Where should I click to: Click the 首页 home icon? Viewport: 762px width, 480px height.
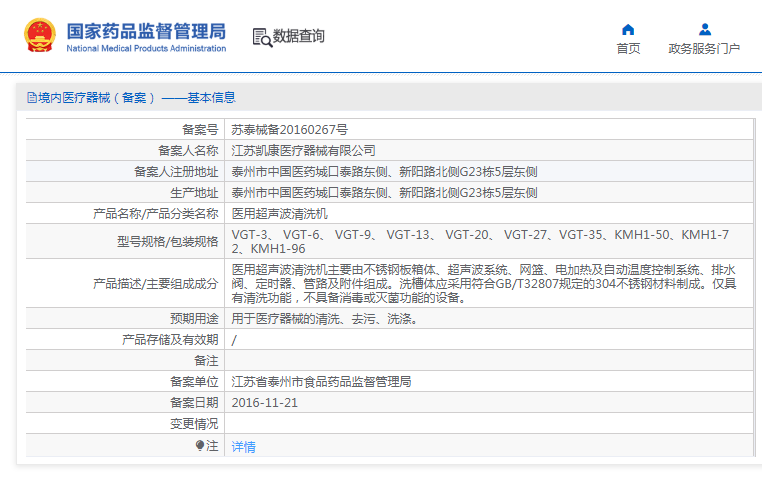point(628,30)
